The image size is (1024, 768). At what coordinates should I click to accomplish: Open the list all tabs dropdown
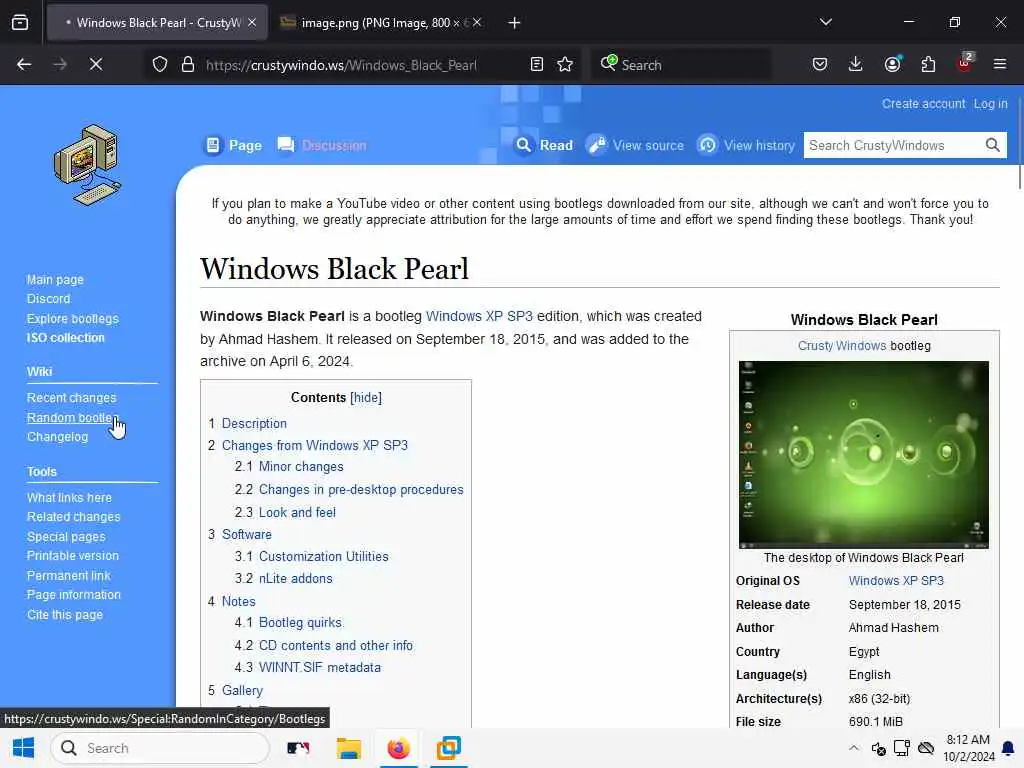(x=826, y=22)
